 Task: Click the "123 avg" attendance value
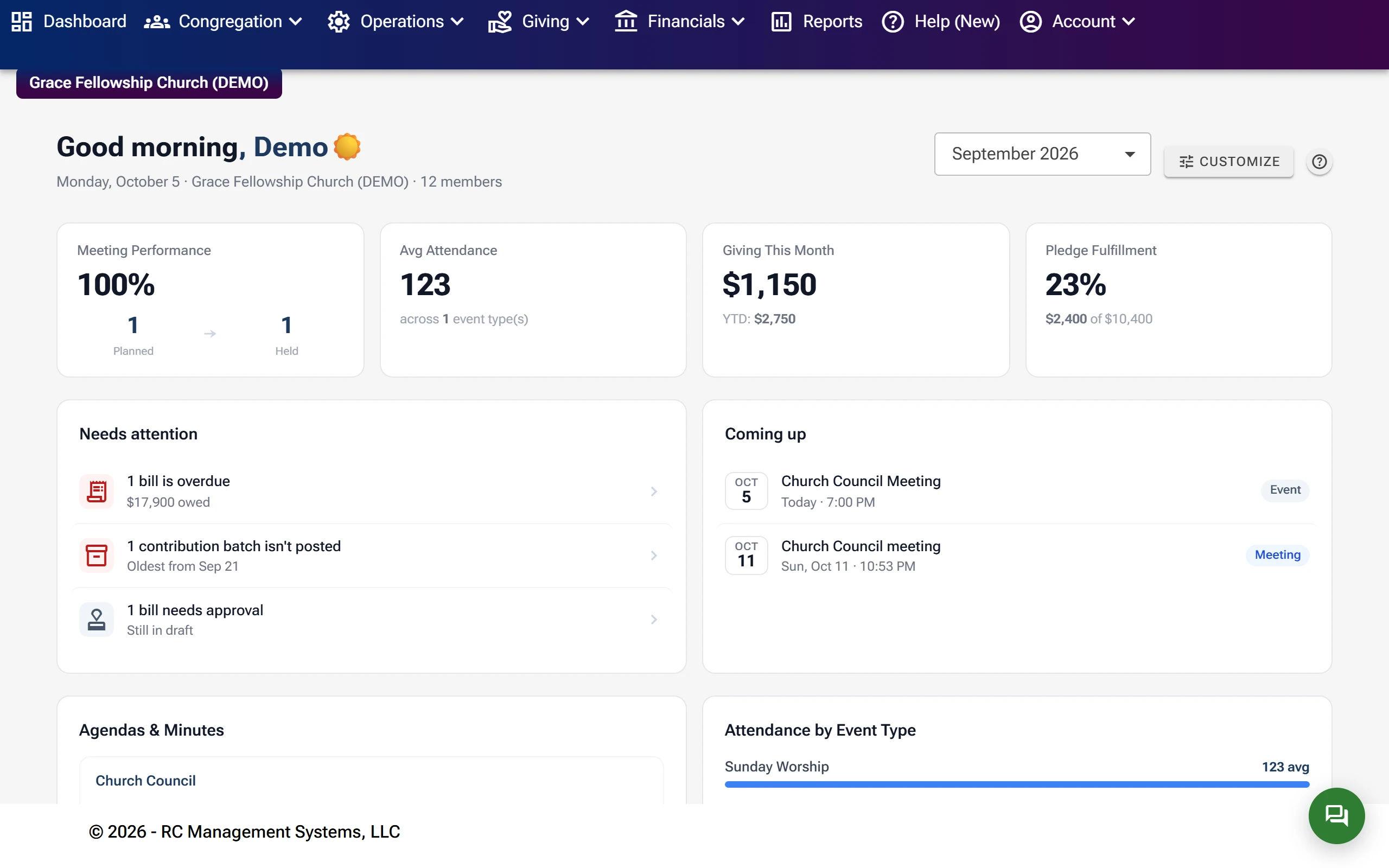pos(1285,767)
